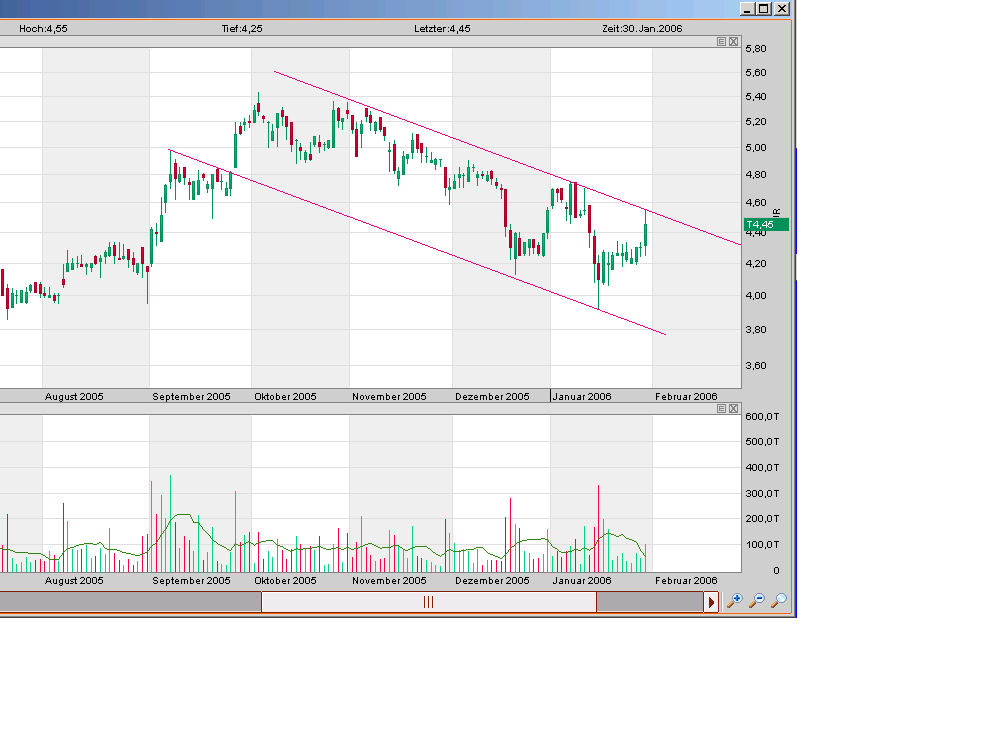The width and height of the screenshot is (995, 751).
Task: Click the scroll-right arrow of time scrollbar
Action: (711, 602)
